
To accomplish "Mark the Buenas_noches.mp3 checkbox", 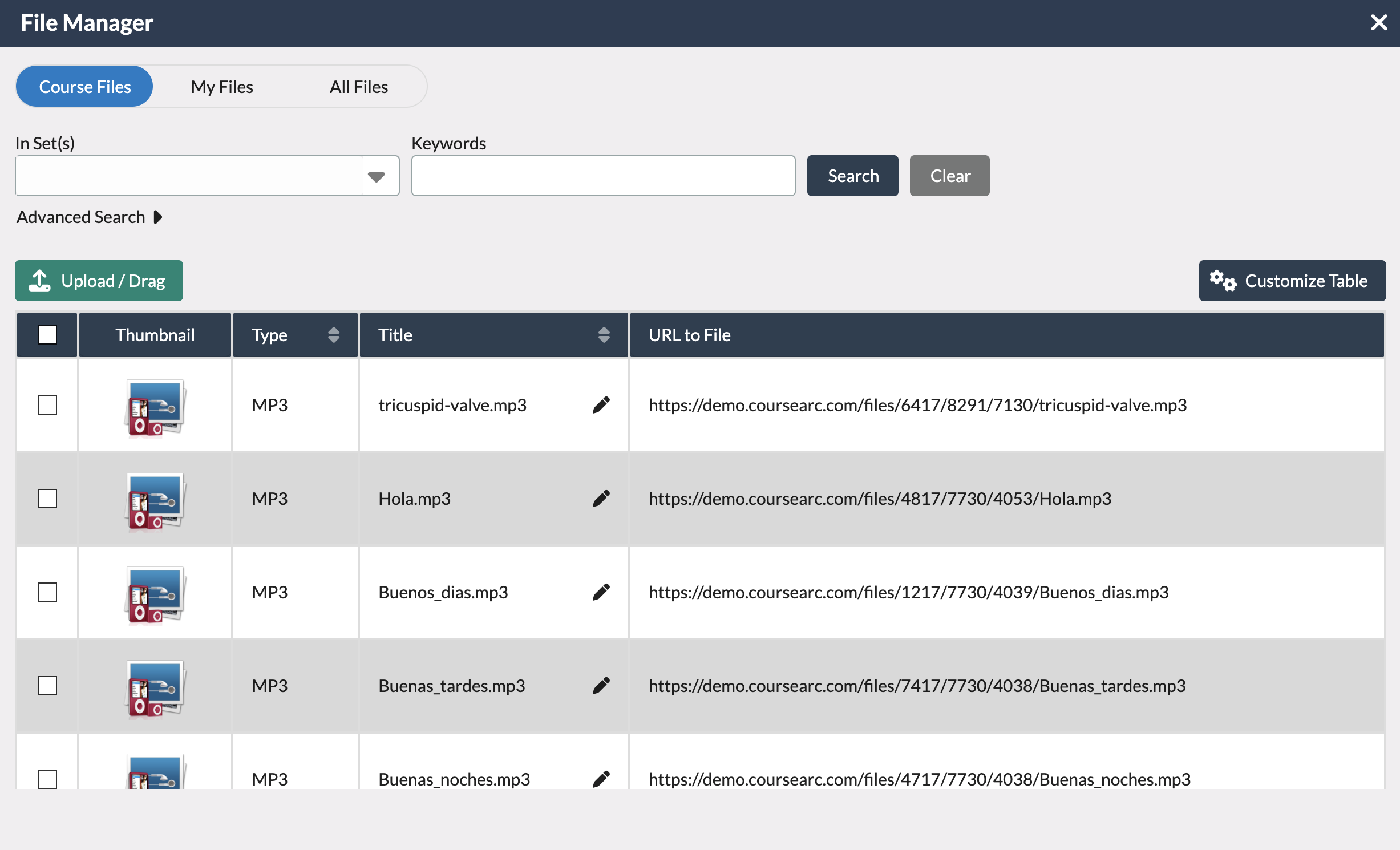I will point(47,779).
